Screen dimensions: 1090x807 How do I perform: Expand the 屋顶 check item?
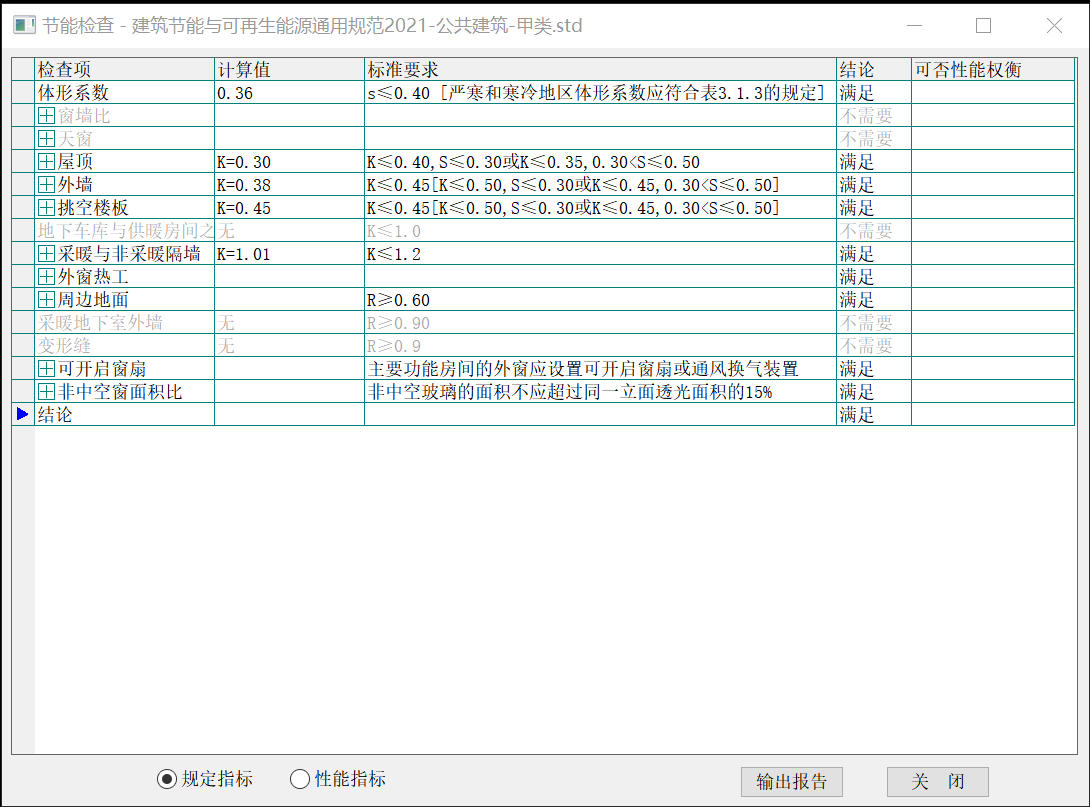pyautogui.click(x=46, y=162)
